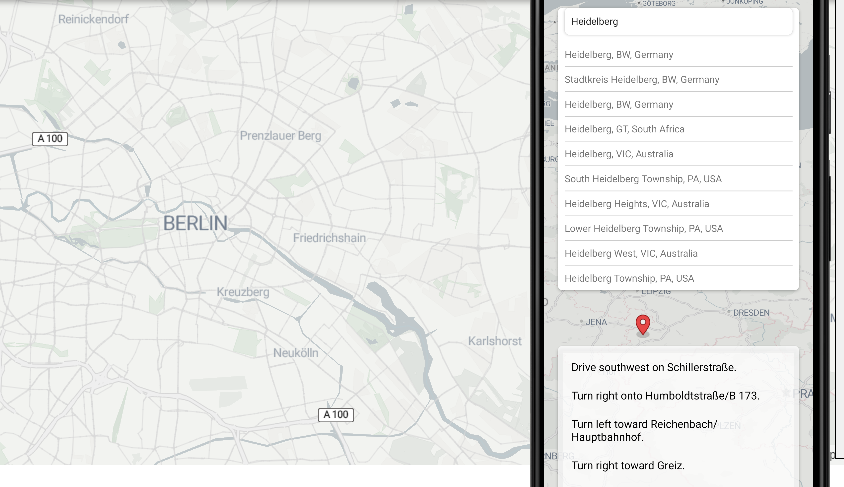
Task: Select Heidelberg, VIC, Australia suggestion
Action: click(678, 154)
